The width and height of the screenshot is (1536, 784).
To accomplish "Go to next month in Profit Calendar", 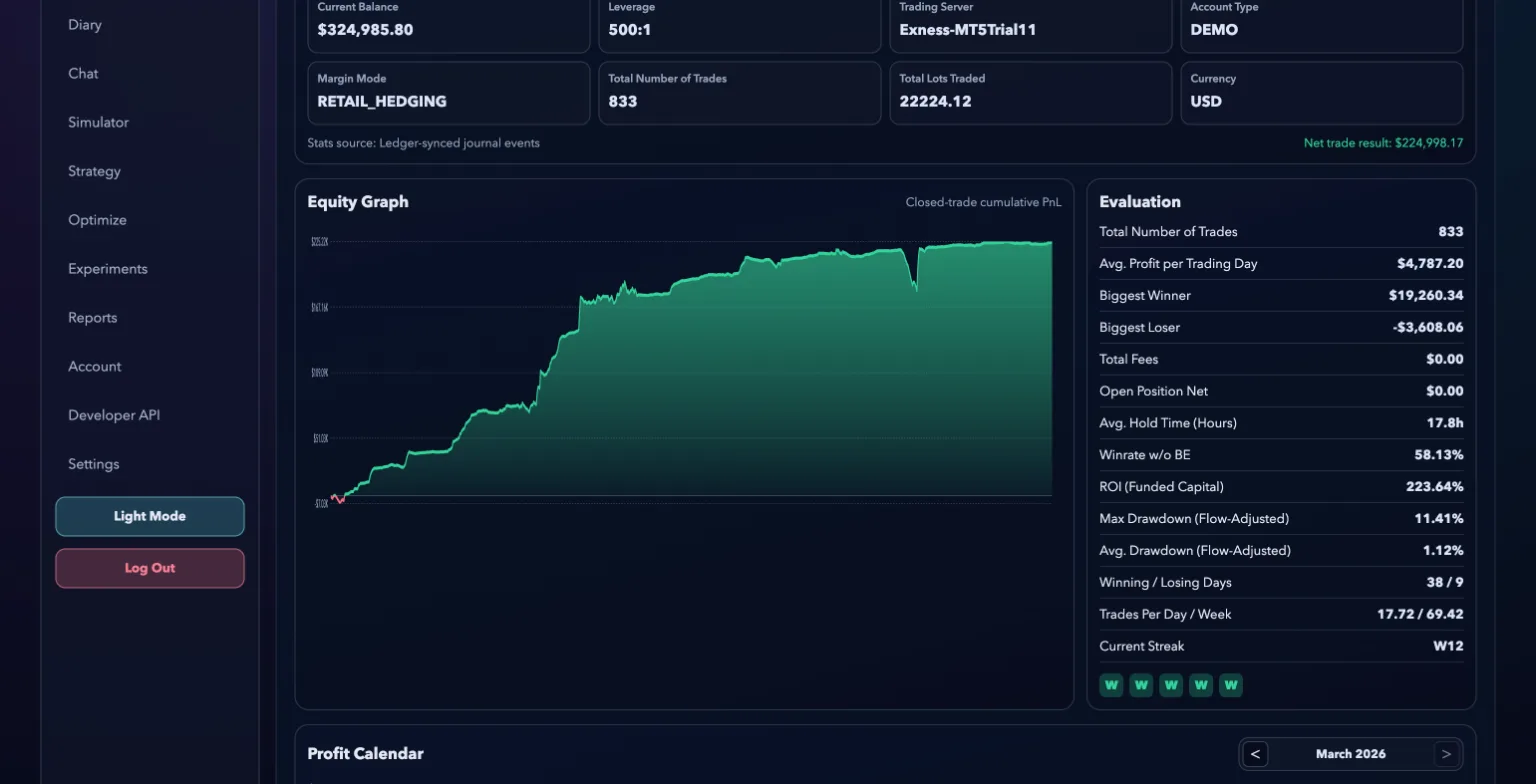I will [1446, 754].
